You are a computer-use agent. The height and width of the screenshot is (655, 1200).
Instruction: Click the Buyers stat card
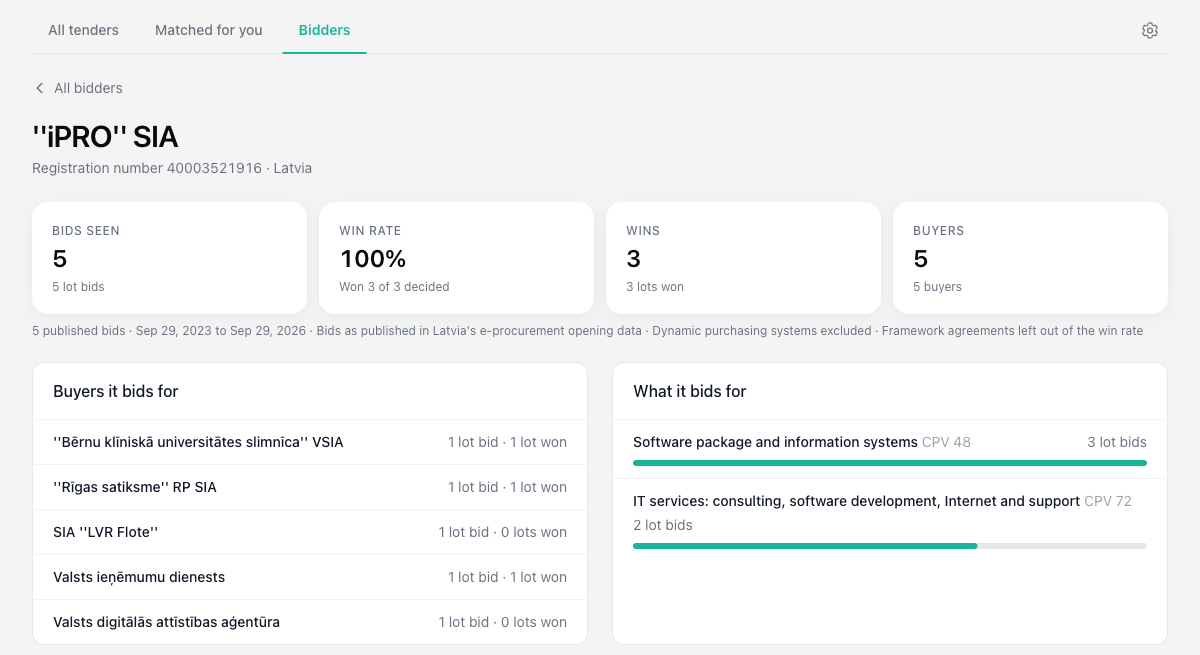click(x=1031, y=258)
